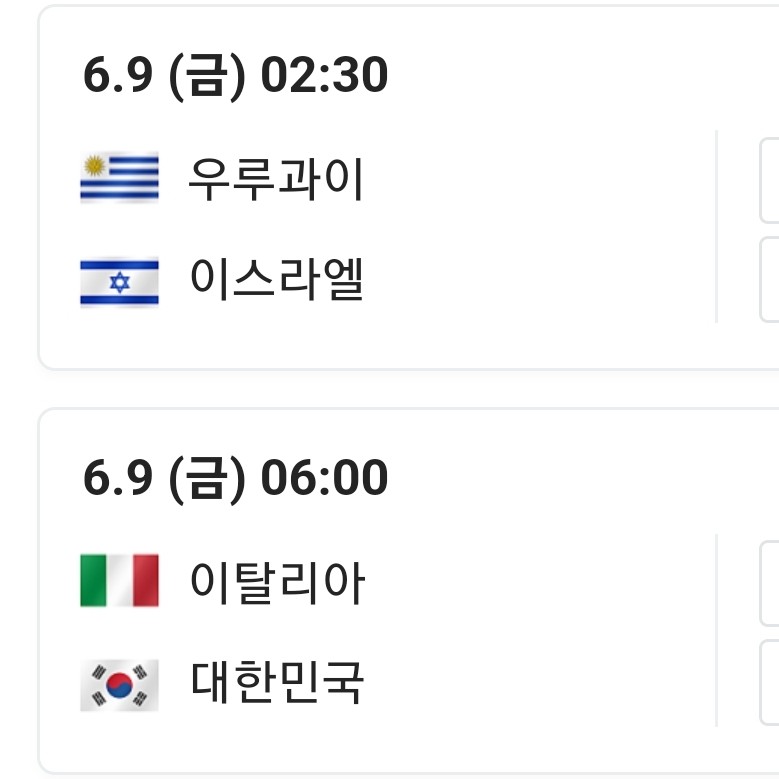Click the Uruguay flag icon
Viewport: 779px width, 779px height.
point(119,180)
